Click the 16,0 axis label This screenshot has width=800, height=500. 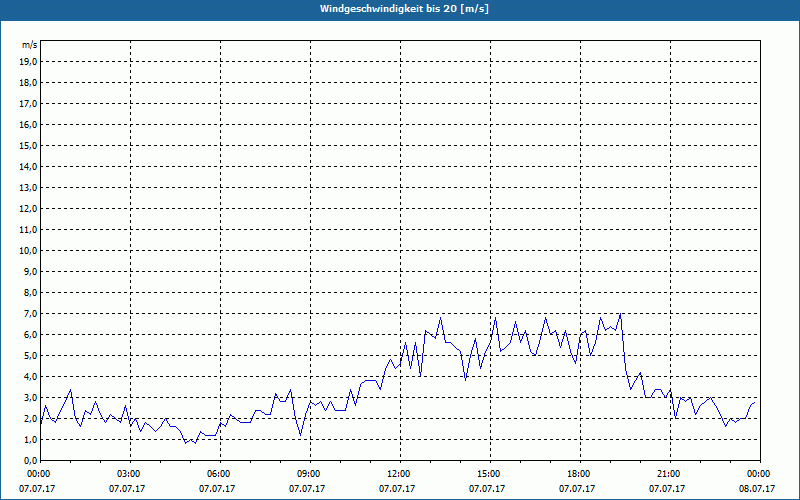(x=28, y=124)
